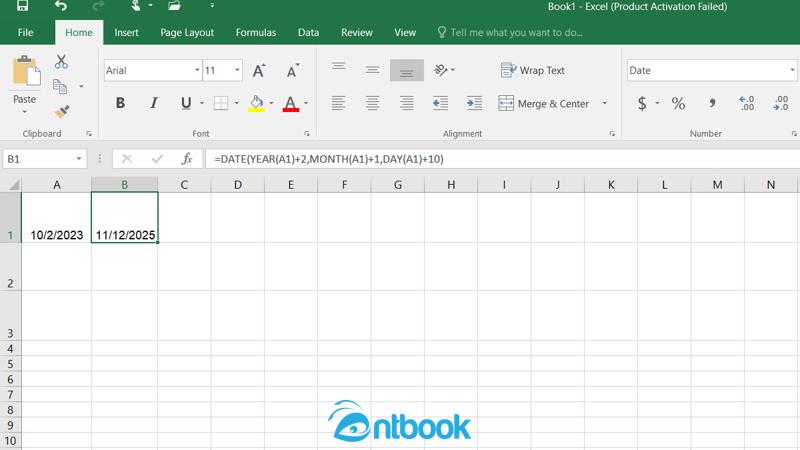The image size is (800, 450).
Task: Increase font size with large A
Action: pos(259,70)
